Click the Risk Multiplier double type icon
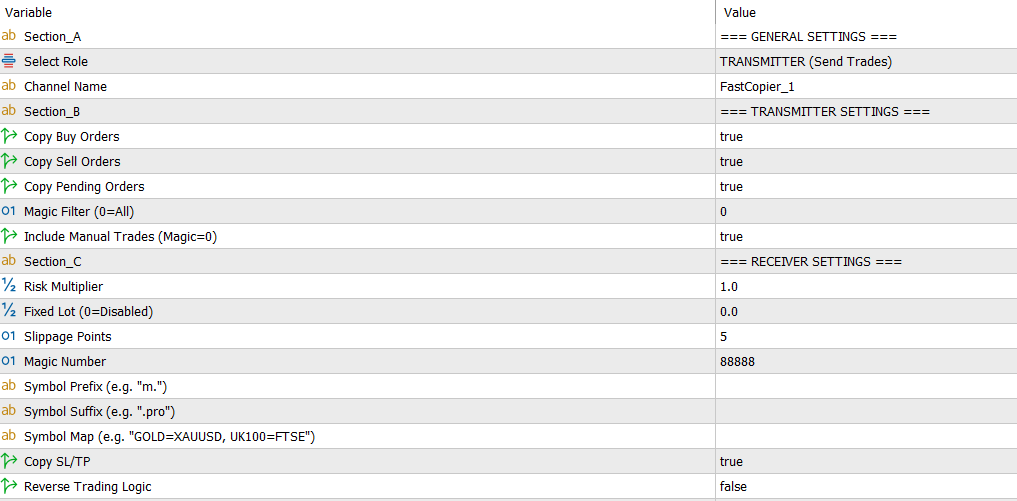 pyautogui.click(x=9, y=287)
